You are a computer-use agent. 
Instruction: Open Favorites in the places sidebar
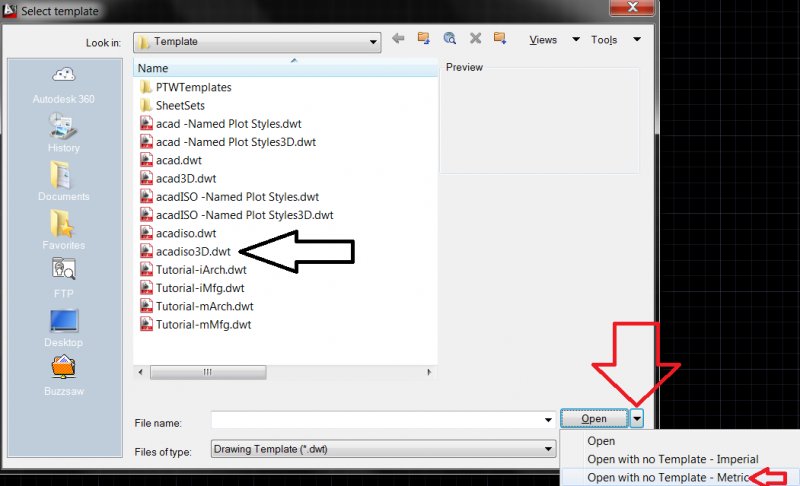tap(64, 229)
